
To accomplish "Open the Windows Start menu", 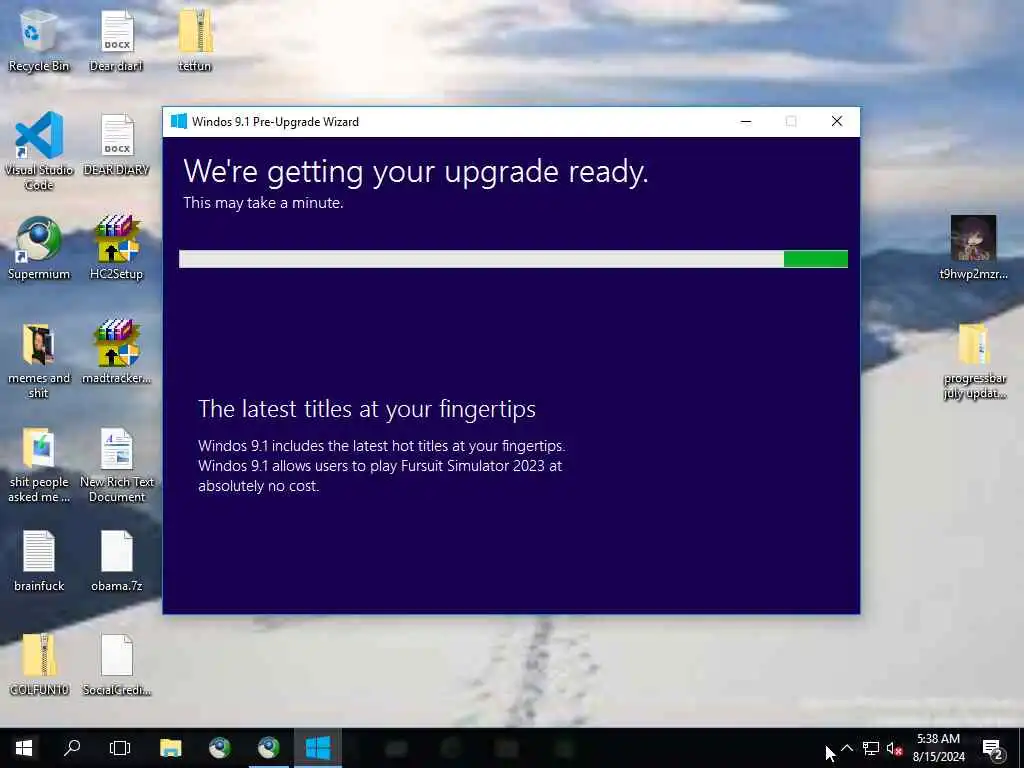I will pyautogui.click(x=24, y=748).
